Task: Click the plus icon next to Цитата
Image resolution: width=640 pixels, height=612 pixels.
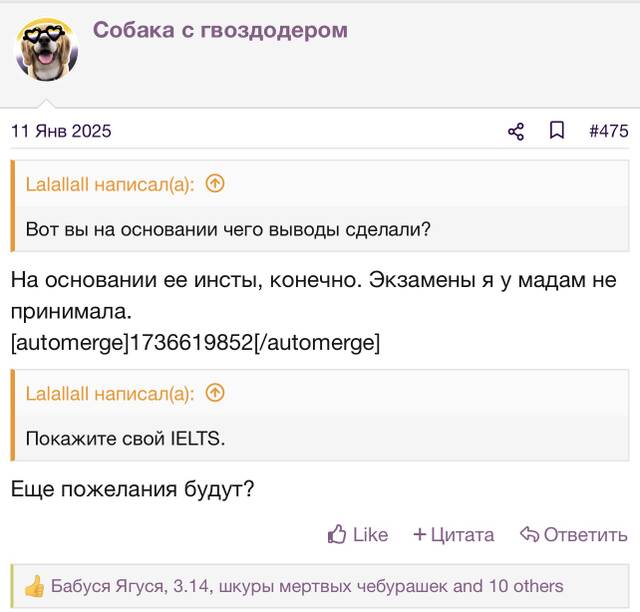Action: pyautogui.click(x=420, y=534)
